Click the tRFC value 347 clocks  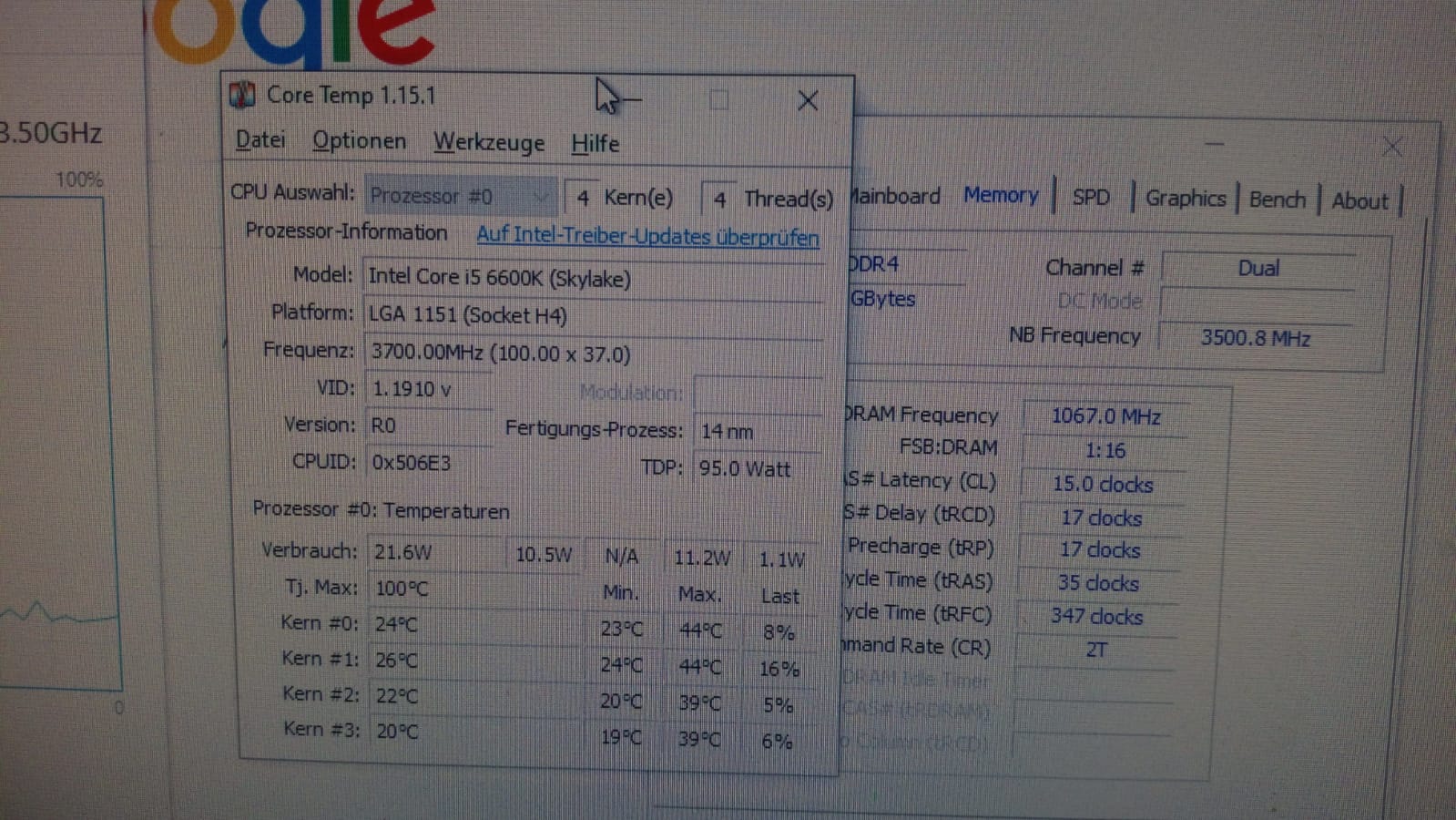coord(1096,617)
